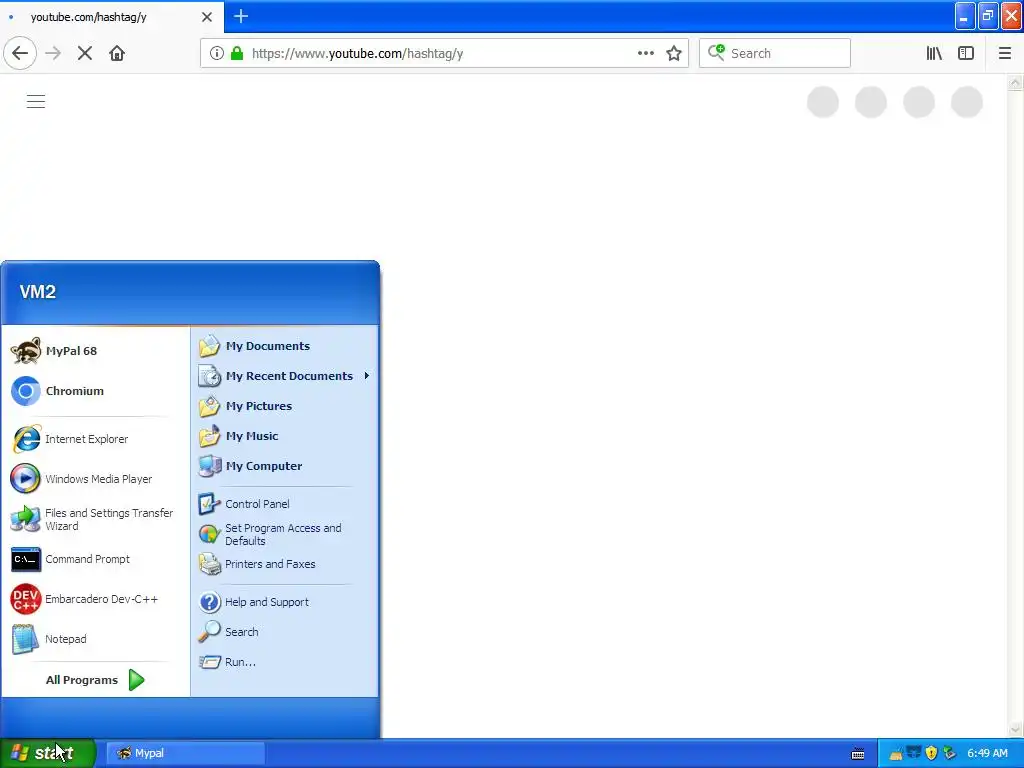The height and width of the screenshot is (768, 1024).
Task: Show site information icon
Action: coord(217,54)
